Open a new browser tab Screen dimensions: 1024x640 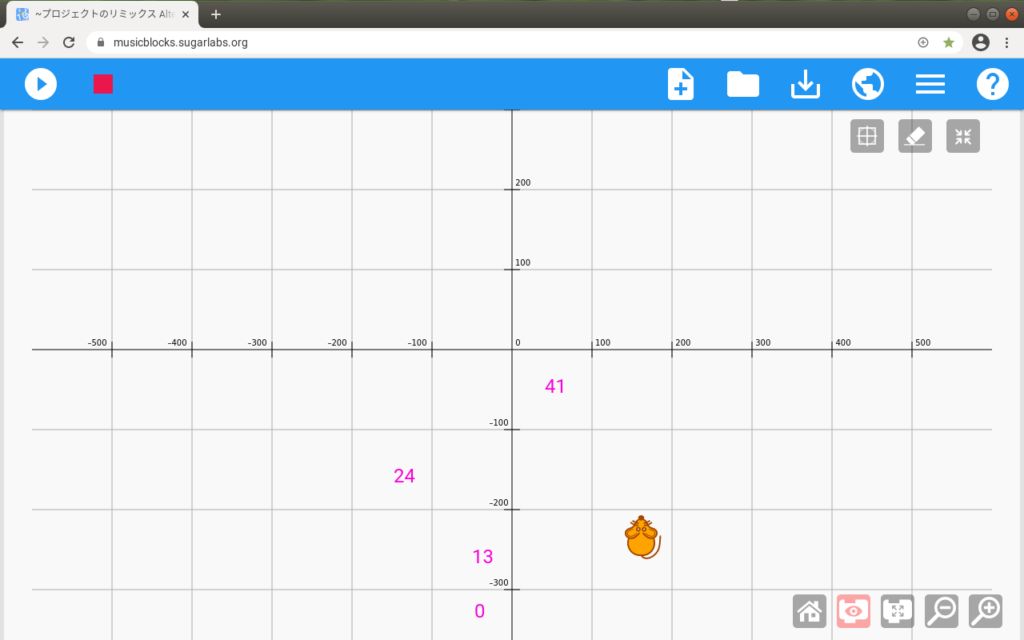tap(216, 14)
